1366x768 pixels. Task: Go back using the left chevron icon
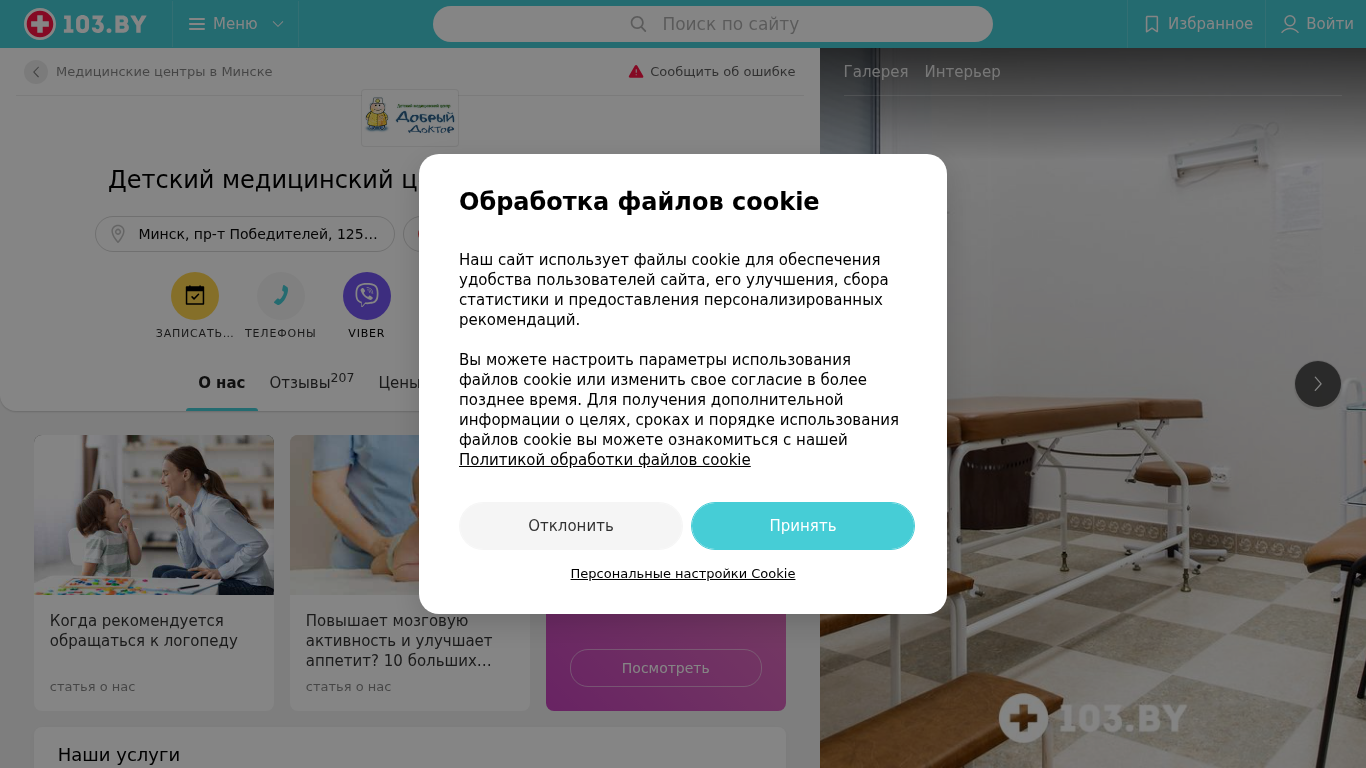36,72
